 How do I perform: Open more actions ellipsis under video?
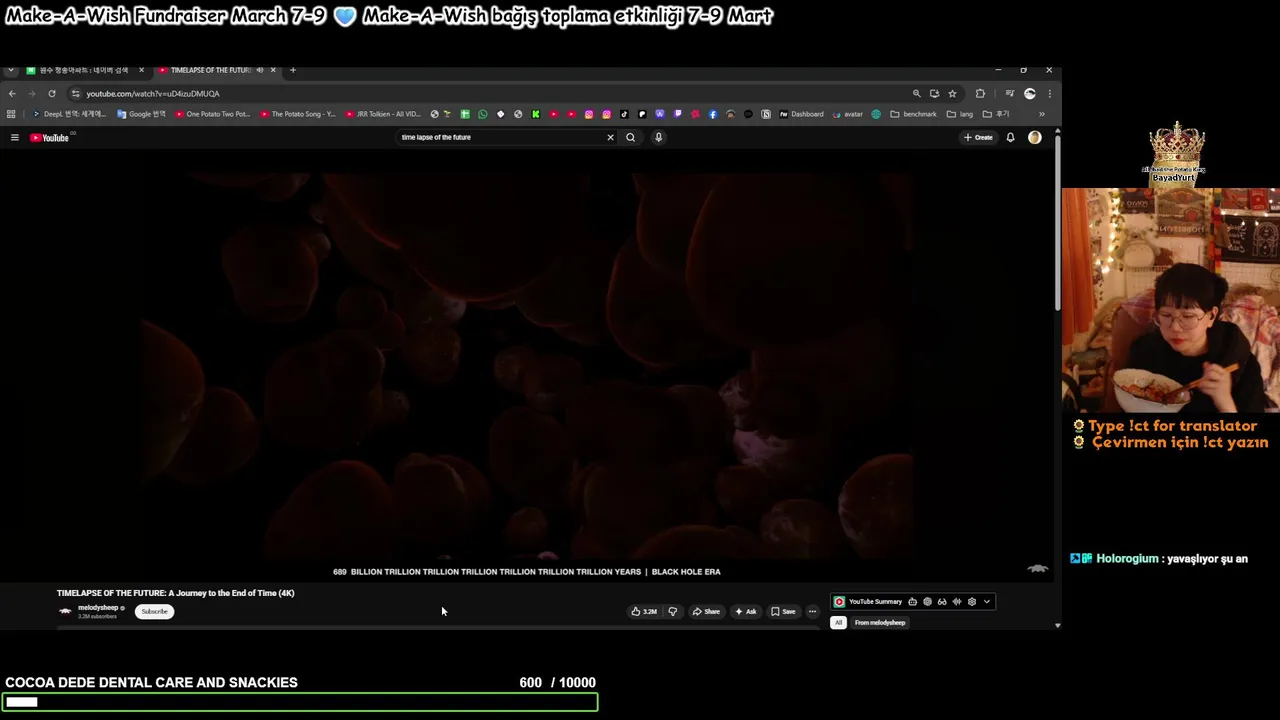812,611
